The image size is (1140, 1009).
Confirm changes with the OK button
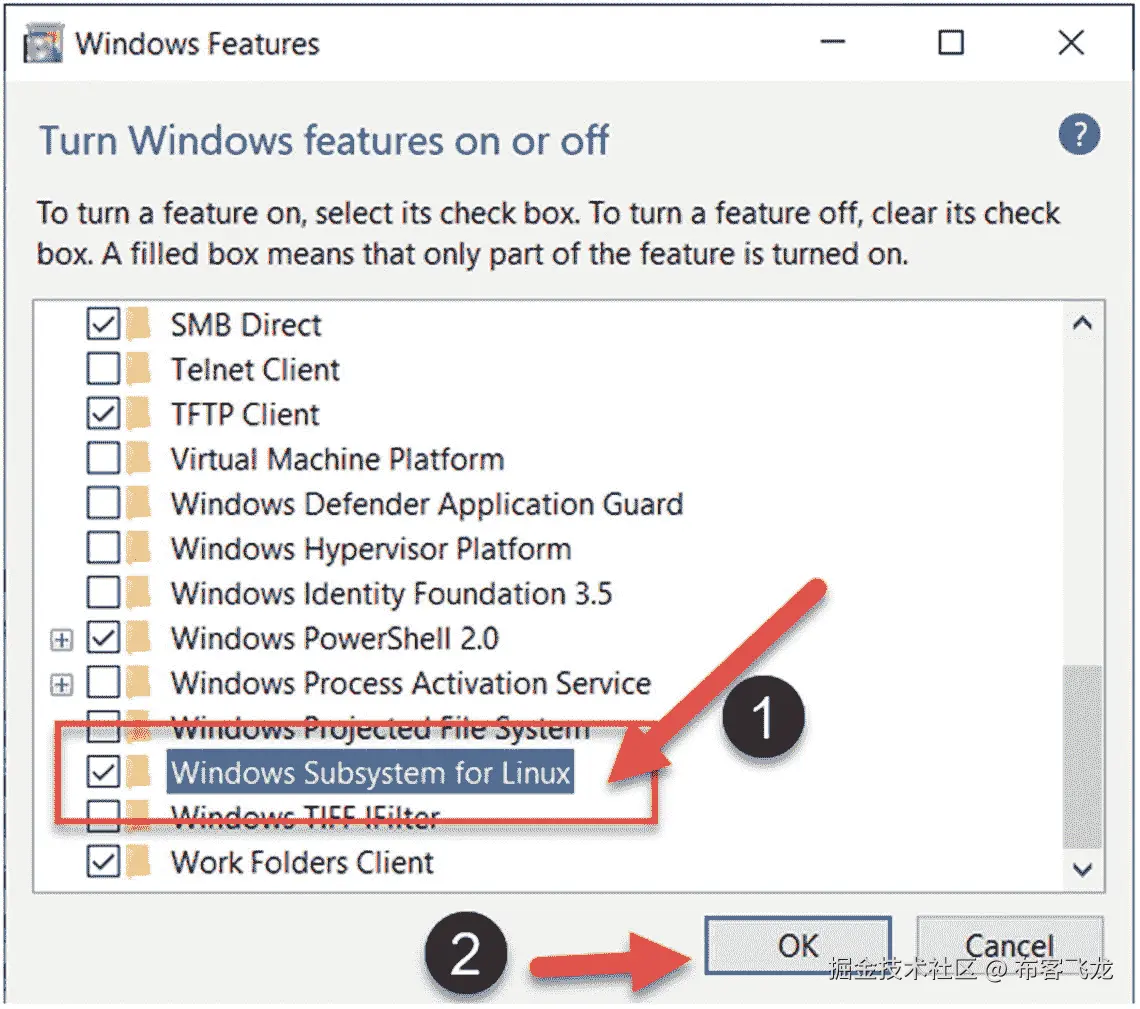coord(798,945)
